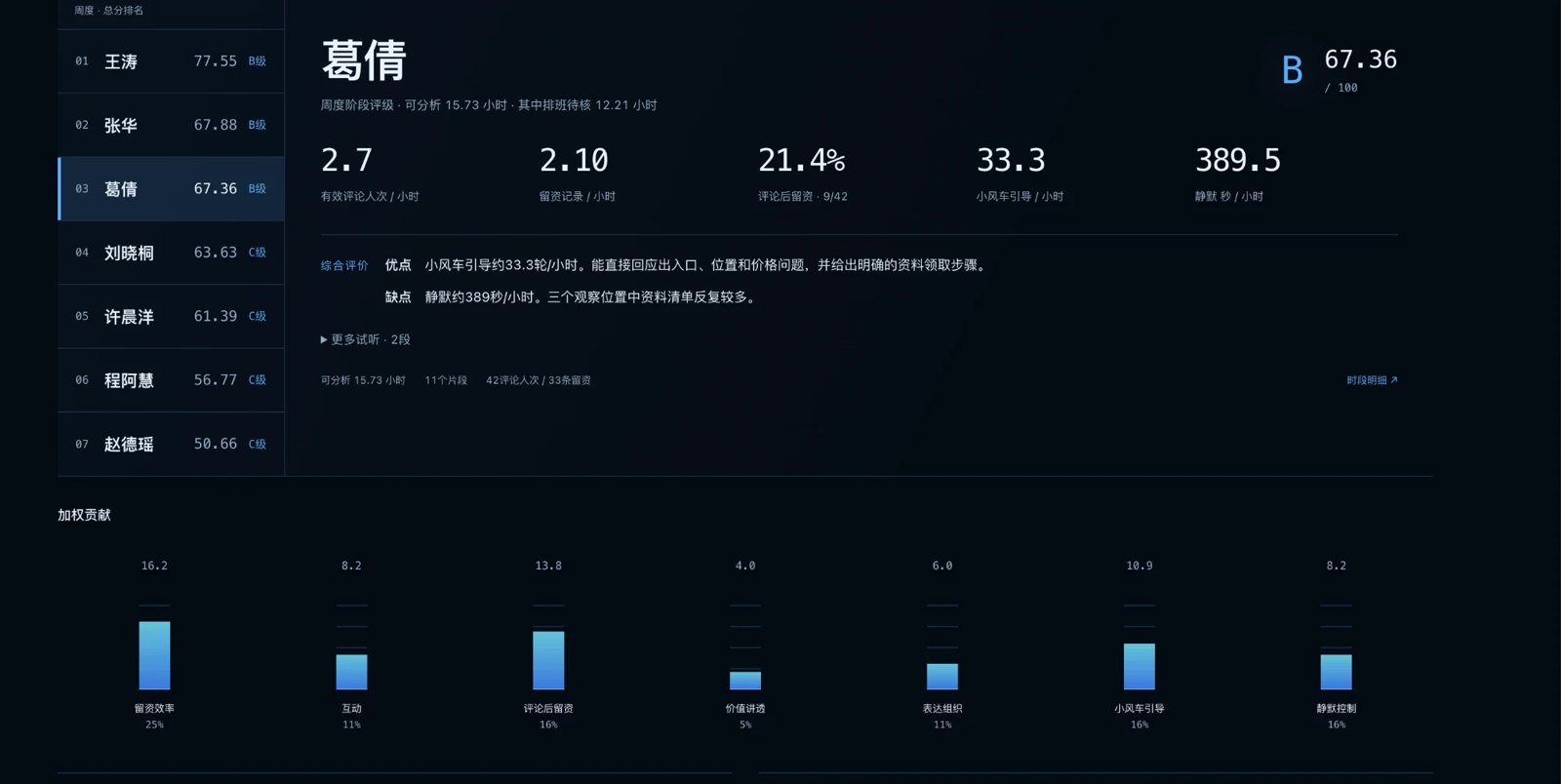Click 42评论人次 / 33条留资 stat

[x=539, y=380]
